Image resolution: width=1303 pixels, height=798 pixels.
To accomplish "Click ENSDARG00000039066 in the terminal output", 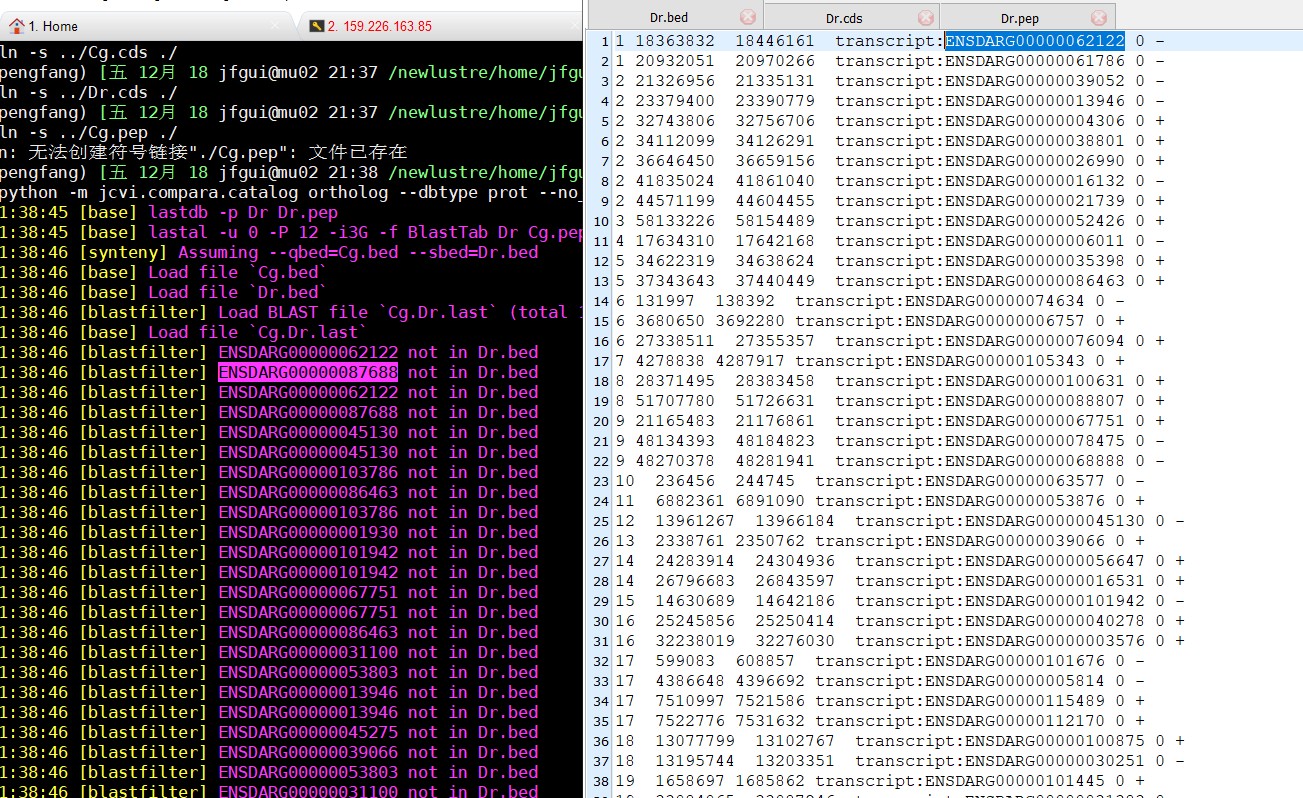I will click(x=308, y=752).
